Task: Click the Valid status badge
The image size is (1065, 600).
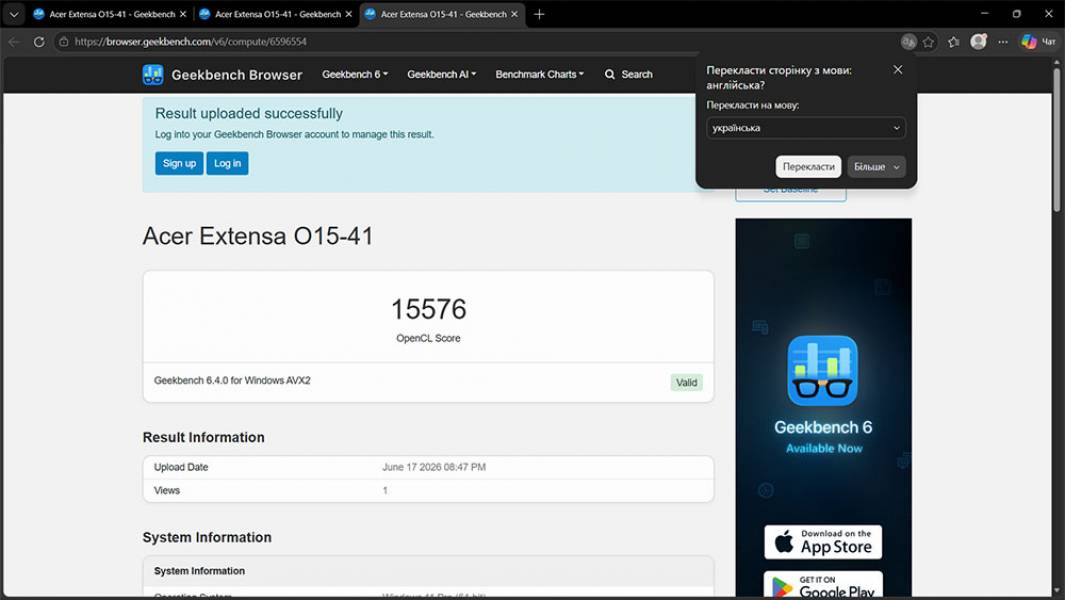Action: click(686, 383)
